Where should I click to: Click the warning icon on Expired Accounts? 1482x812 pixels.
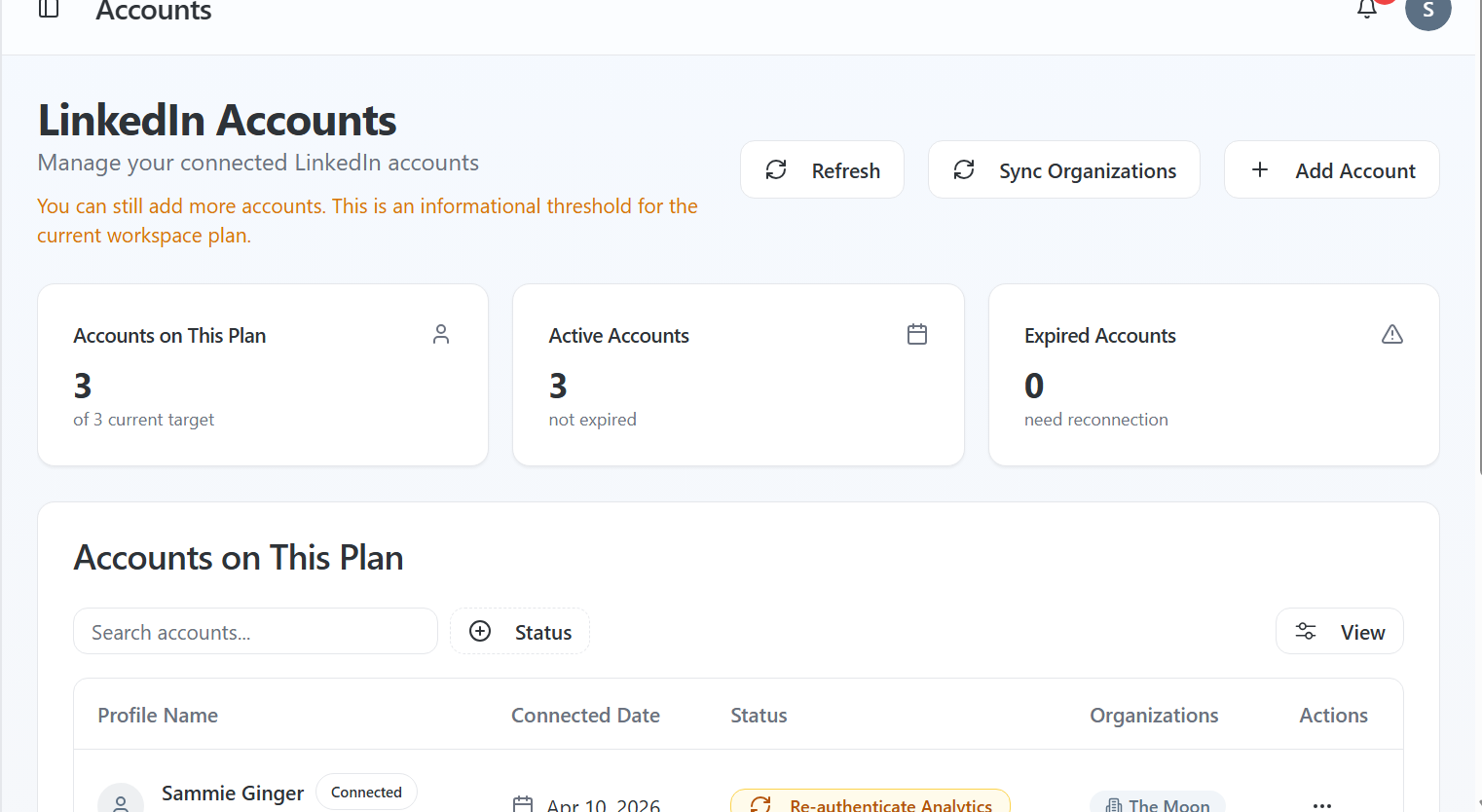coord(1391,335)
